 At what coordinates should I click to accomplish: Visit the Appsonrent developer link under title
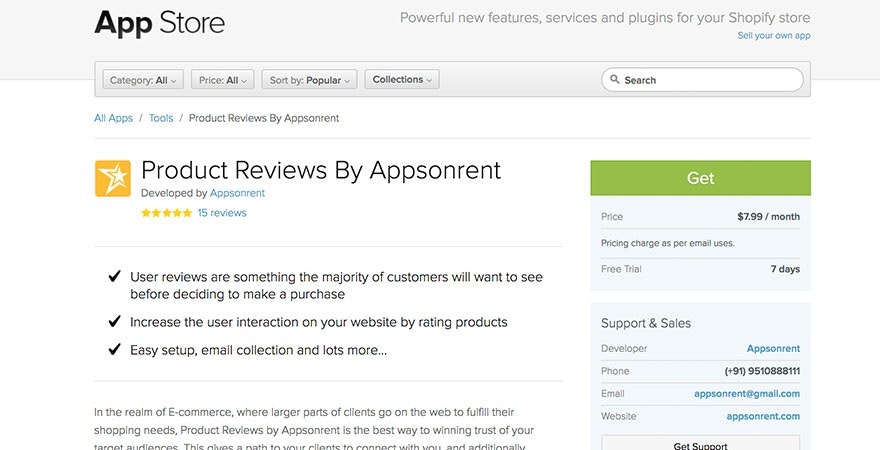pyautogui.click(x=237, y=193)
